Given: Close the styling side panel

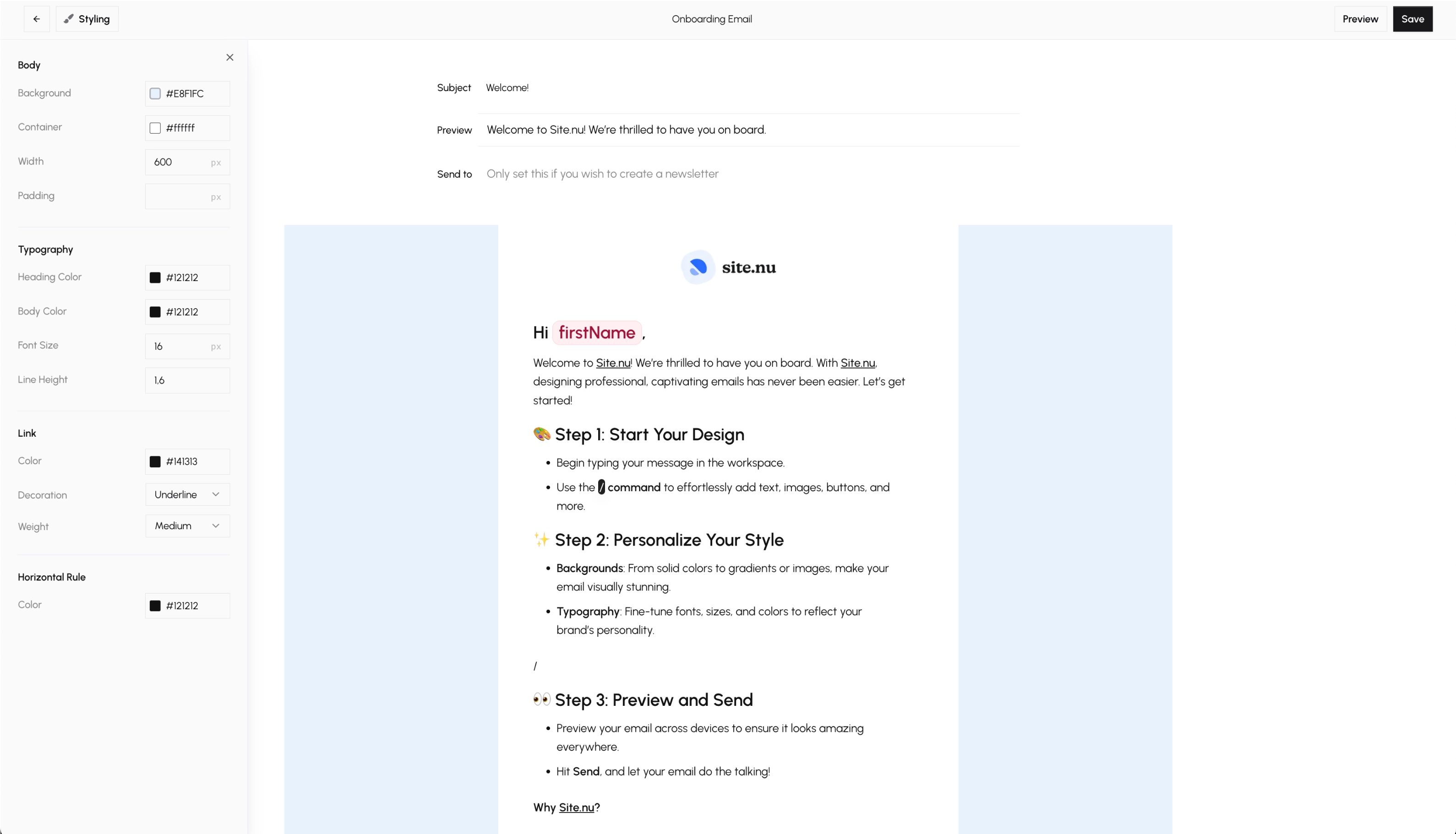Looking at the screenshot, I should [x=230, y=57].
